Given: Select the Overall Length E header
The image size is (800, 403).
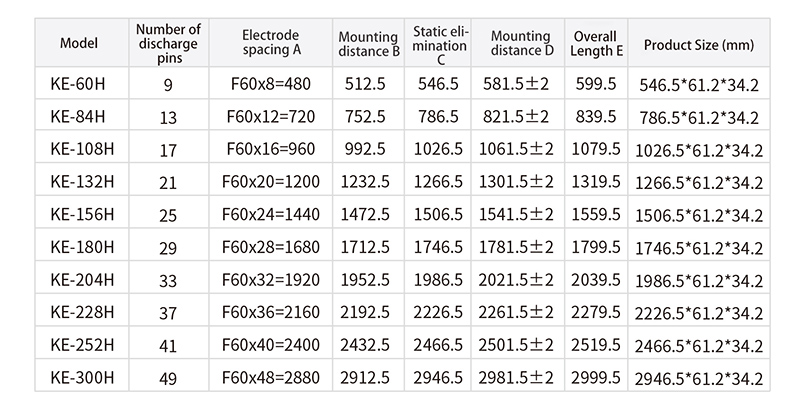Looking at the screenshot, I should click(594, 44).
